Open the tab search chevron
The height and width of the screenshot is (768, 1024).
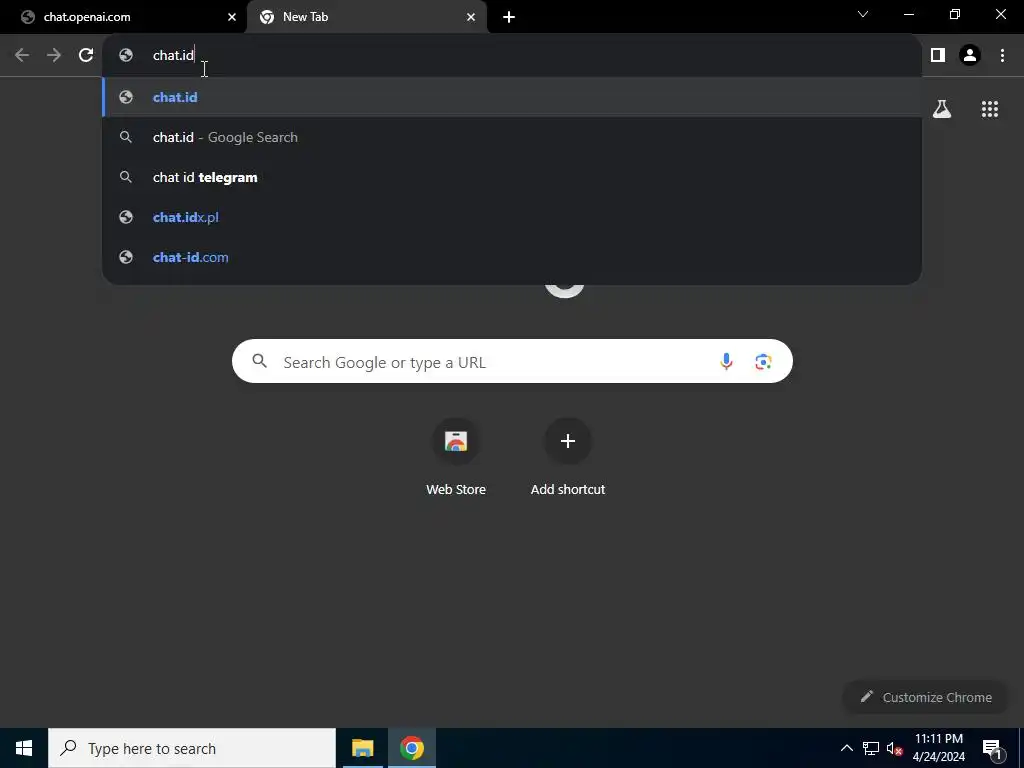[863, 14]
